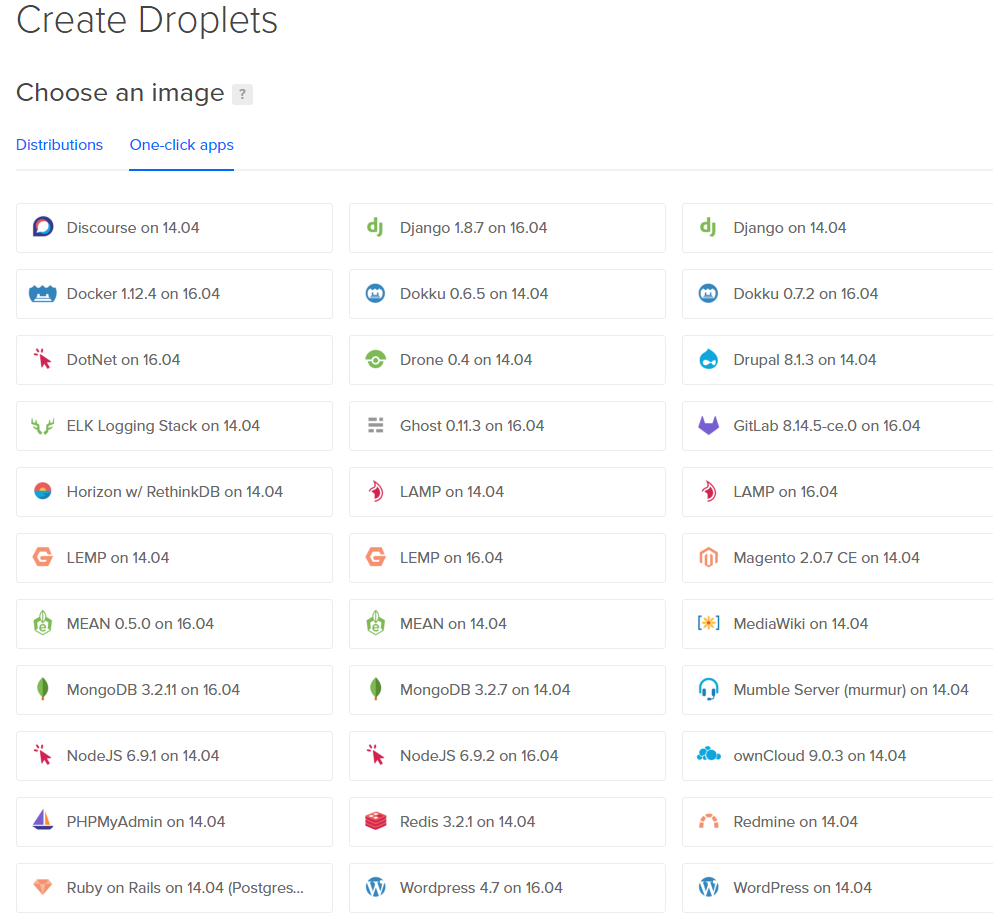Click the NodeJS 6.9.2 on 16.04 icon

coord(376,755)
